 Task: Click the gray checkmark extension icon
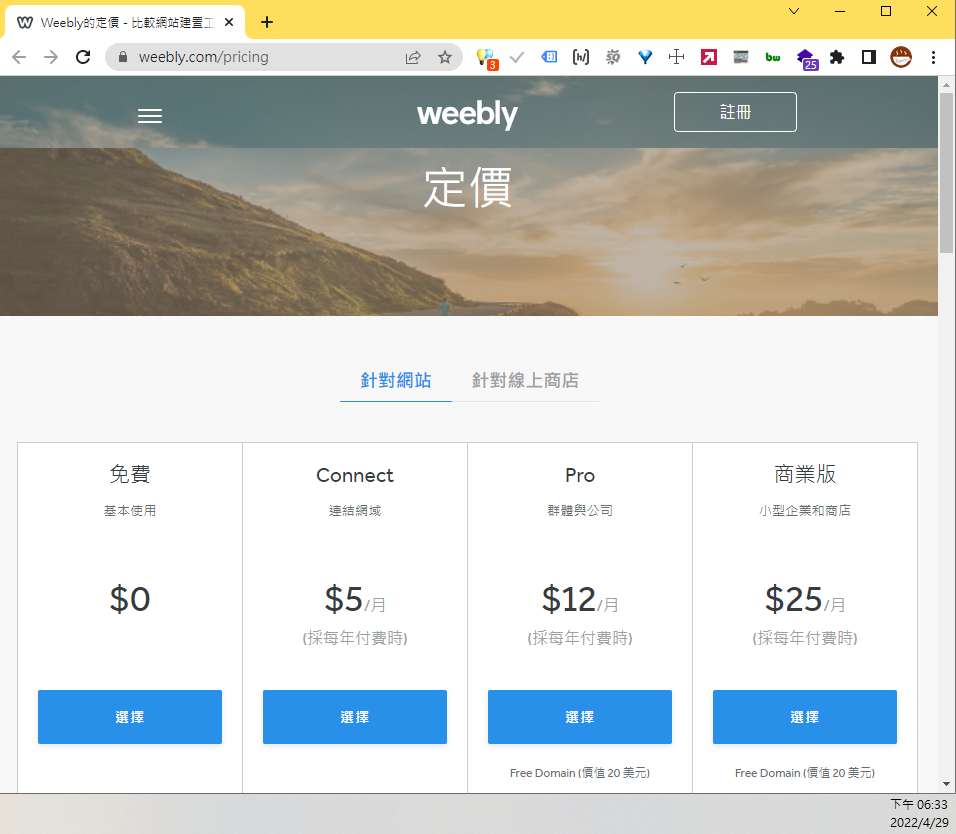pyautogui.click(x=517, y=57)
